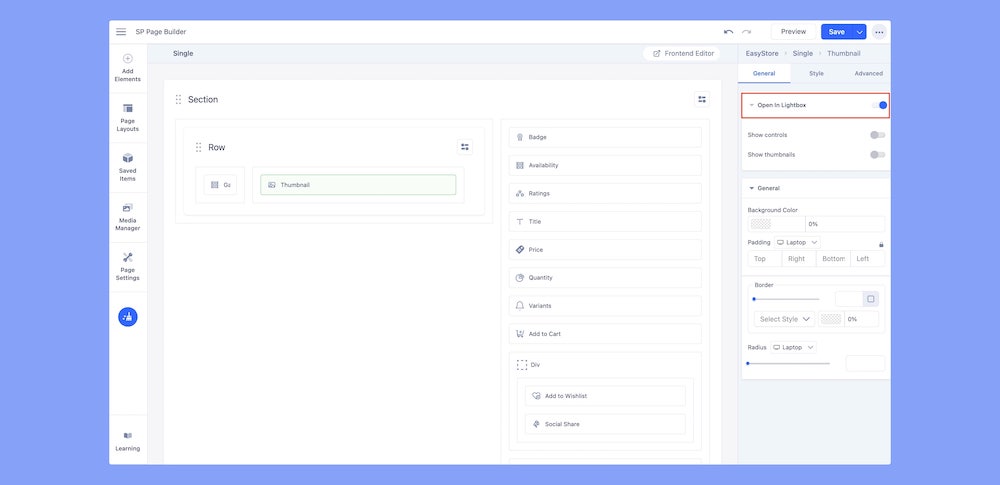1000x485 pixels.
Task: Open the hamburger menu
Action: pyautogui.click(x=121, y=32)
